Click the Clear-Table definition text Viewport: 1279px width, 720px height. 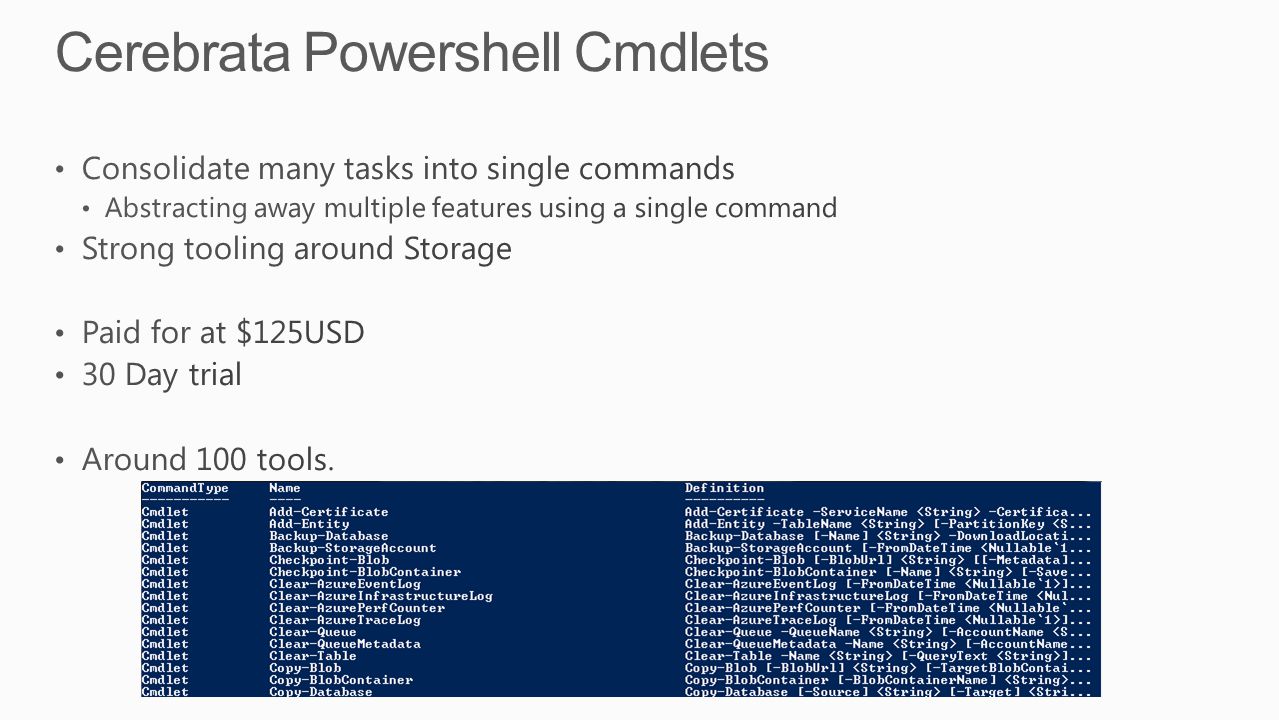point(888,656)
